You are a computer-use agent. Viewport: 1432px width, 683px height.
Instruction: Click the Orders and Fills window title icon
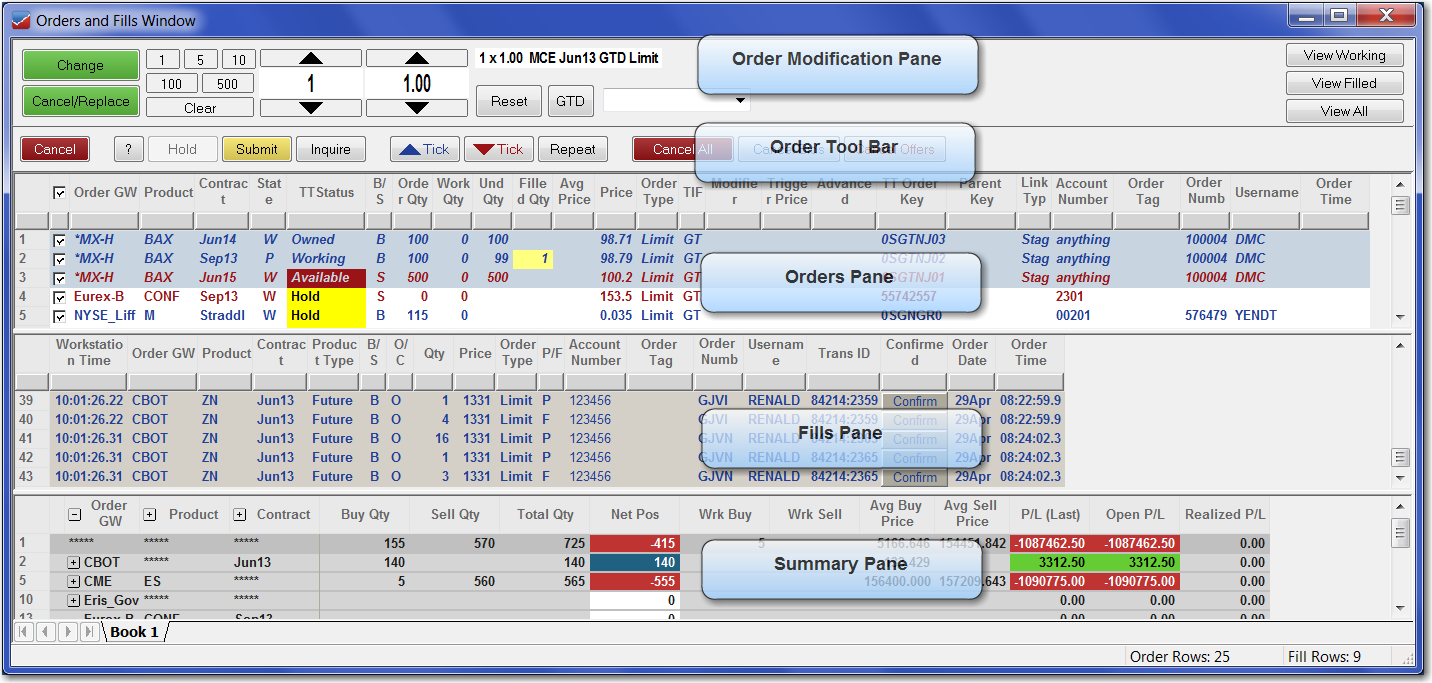click(x=19, y=19)
